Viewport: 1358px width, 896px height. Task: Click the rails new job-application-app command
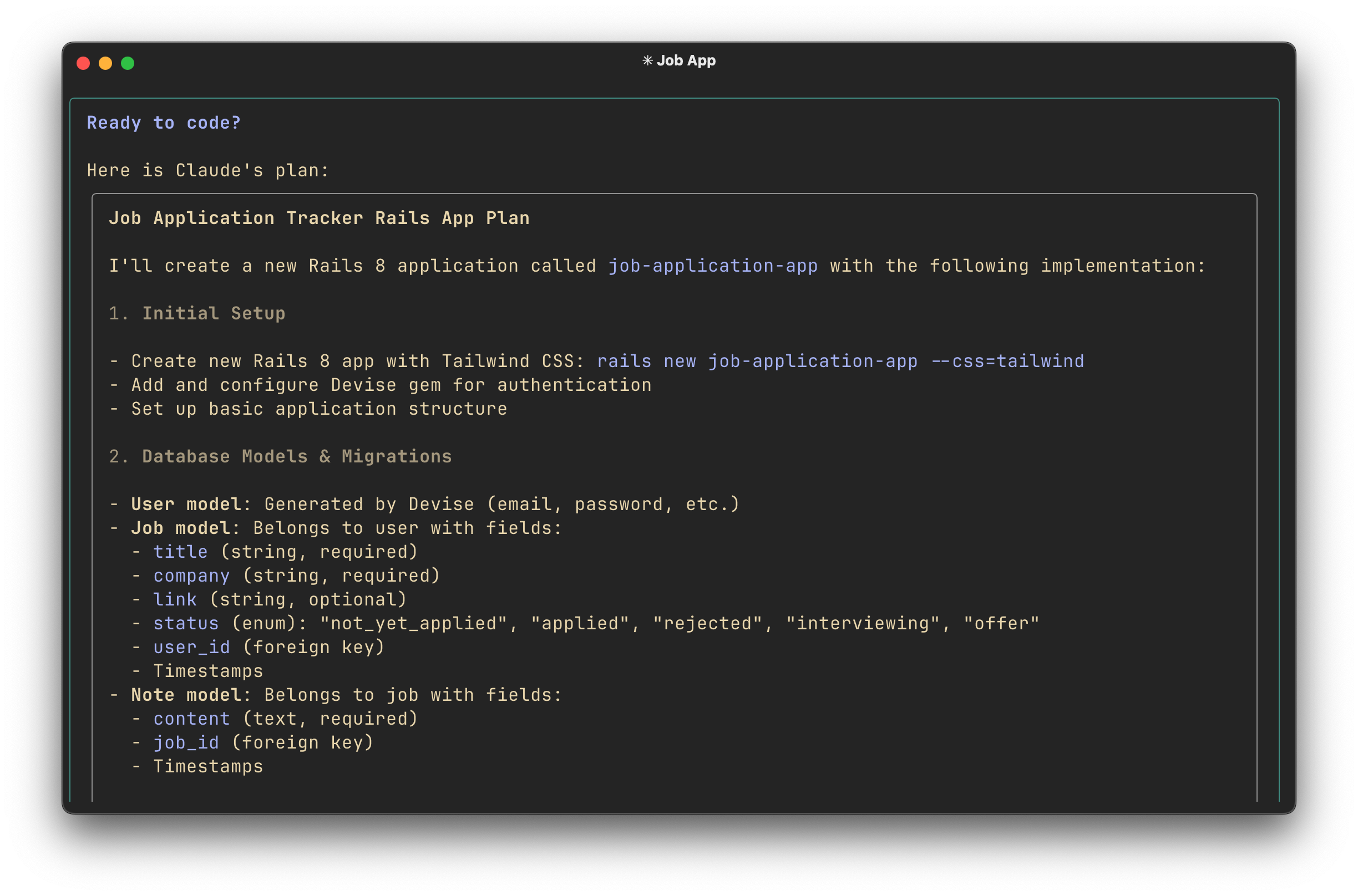(x=840, y=361)
